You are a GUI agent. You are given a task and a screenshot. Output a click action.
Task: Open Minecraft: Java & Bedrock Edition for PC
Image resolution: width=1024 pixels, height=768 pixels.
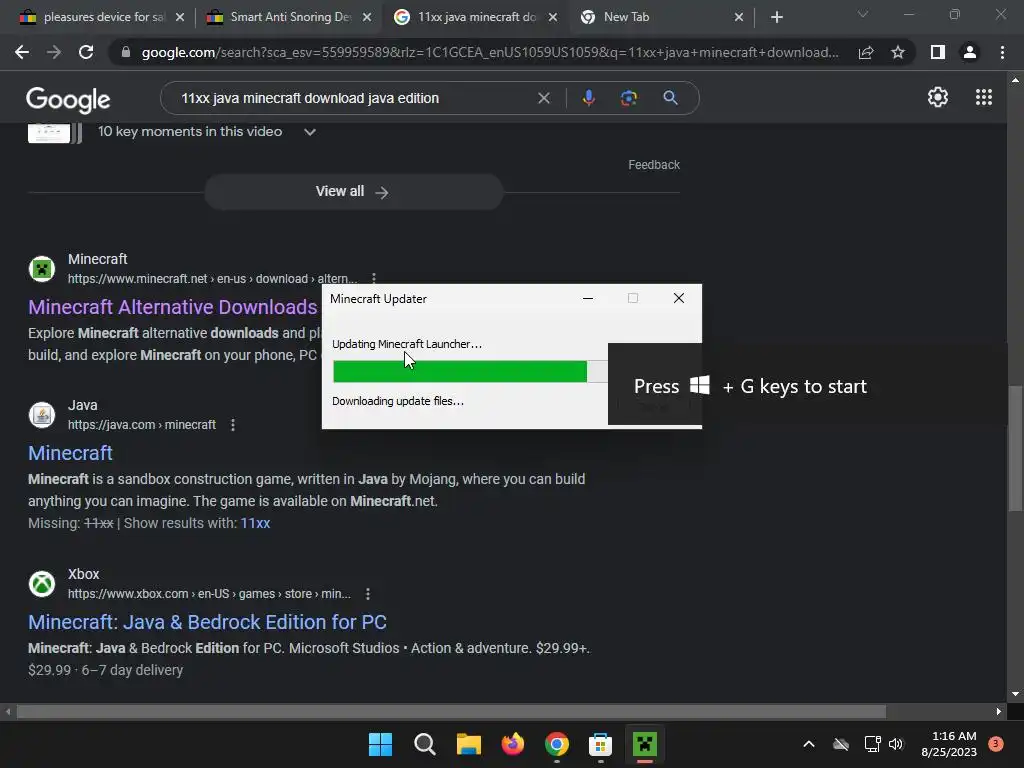207,622
